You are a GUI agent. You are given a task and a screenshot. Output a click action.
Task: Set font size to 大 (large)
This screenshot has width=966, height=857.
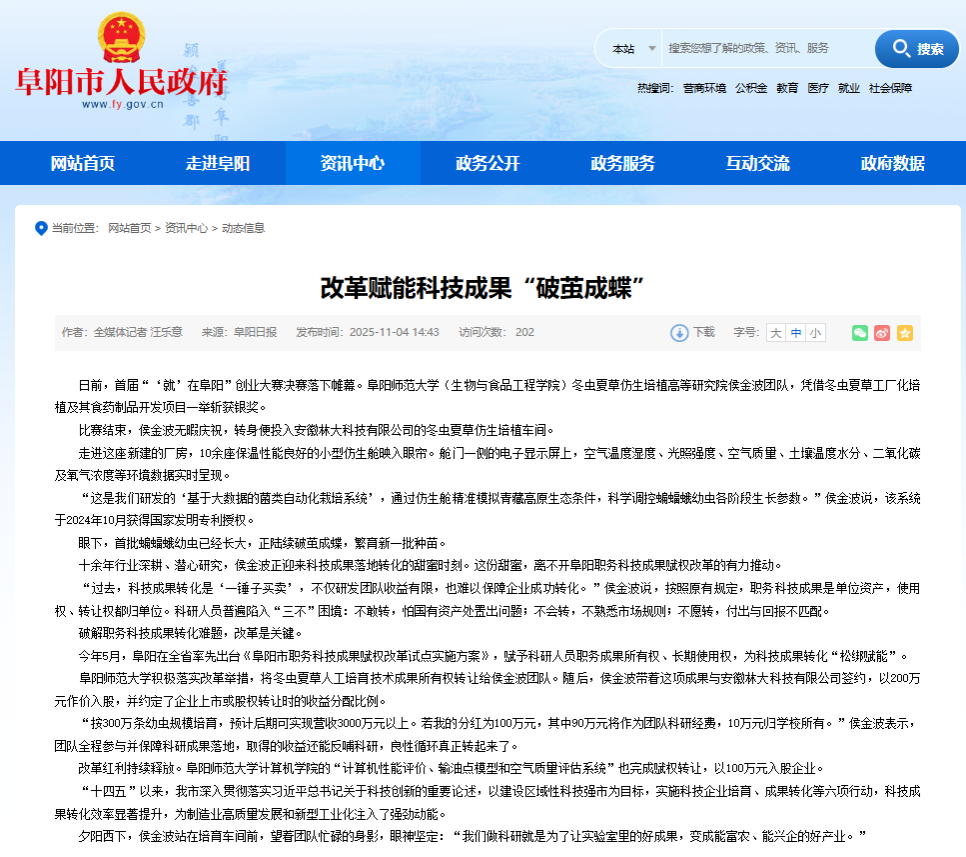[776, 333]
